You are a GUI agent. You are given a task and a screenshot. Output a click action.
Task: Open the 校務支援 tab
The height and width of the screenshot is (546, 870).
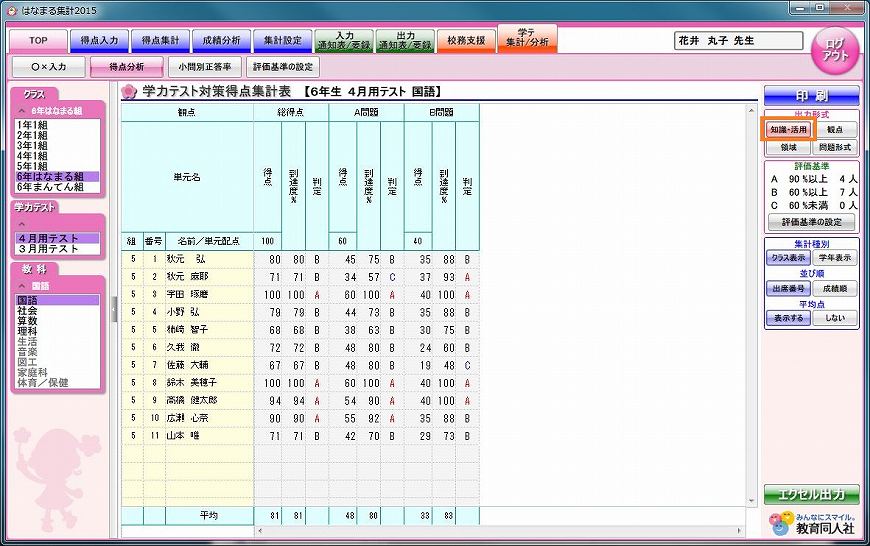pos(466,41)
